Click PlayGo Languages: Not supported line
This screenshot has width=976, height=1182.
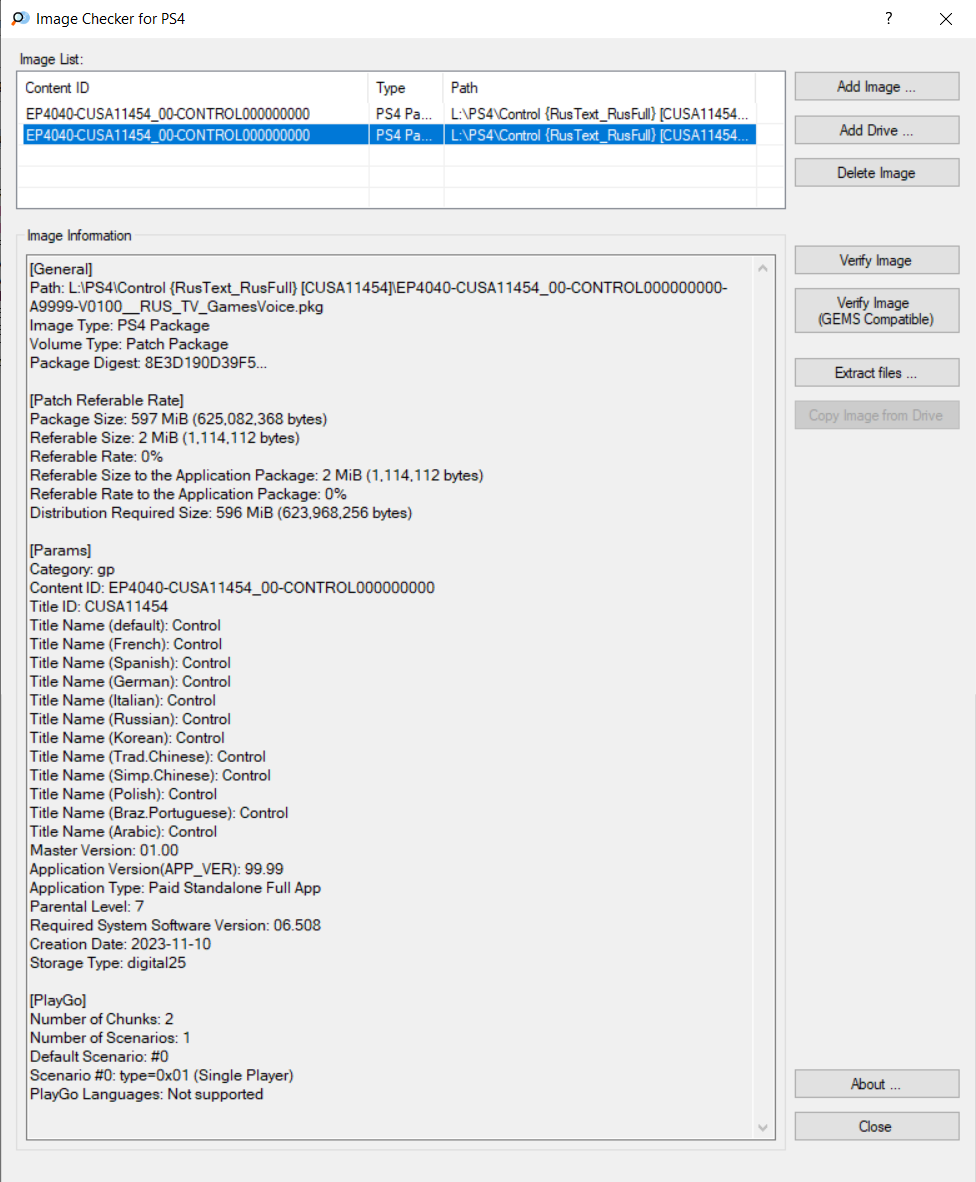(x=147, y=1094)
